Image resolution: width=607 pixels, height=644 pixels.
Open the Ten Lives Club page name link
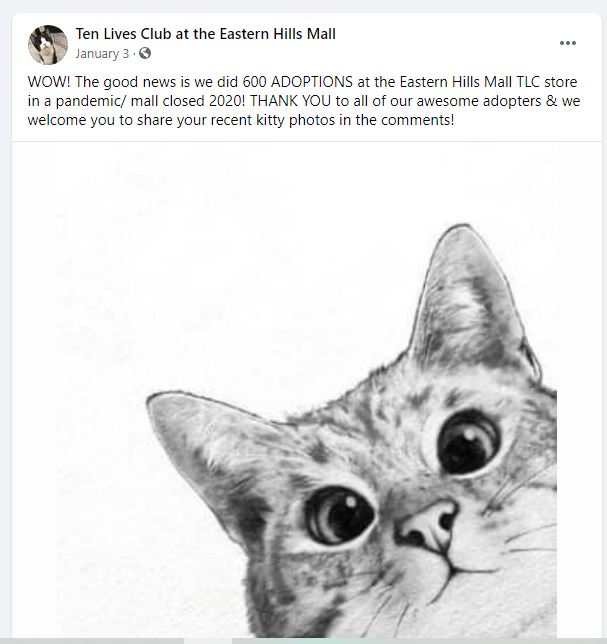[206, 34]
